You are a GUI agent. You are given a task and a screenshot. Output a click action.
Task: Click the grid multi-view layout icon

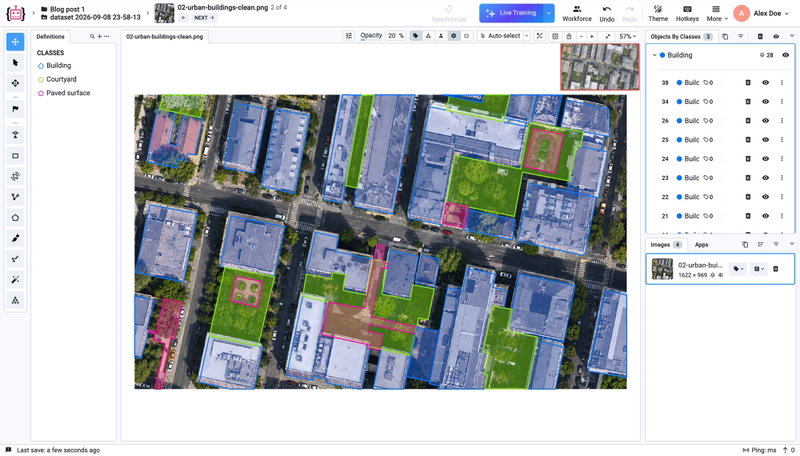(555, 36)
